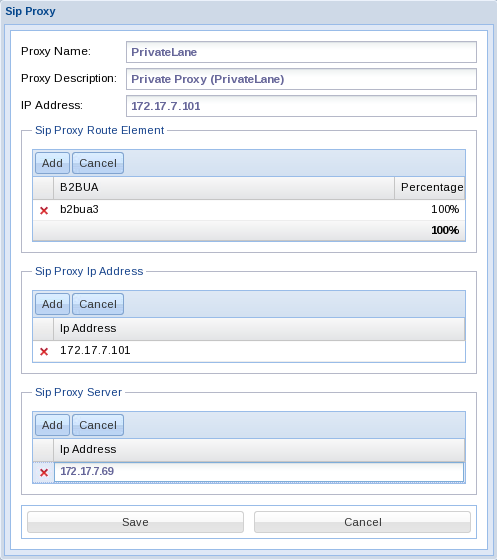Select the 100% percentage cell for b2bua3
497x560 pixels.
coord(430,210)
